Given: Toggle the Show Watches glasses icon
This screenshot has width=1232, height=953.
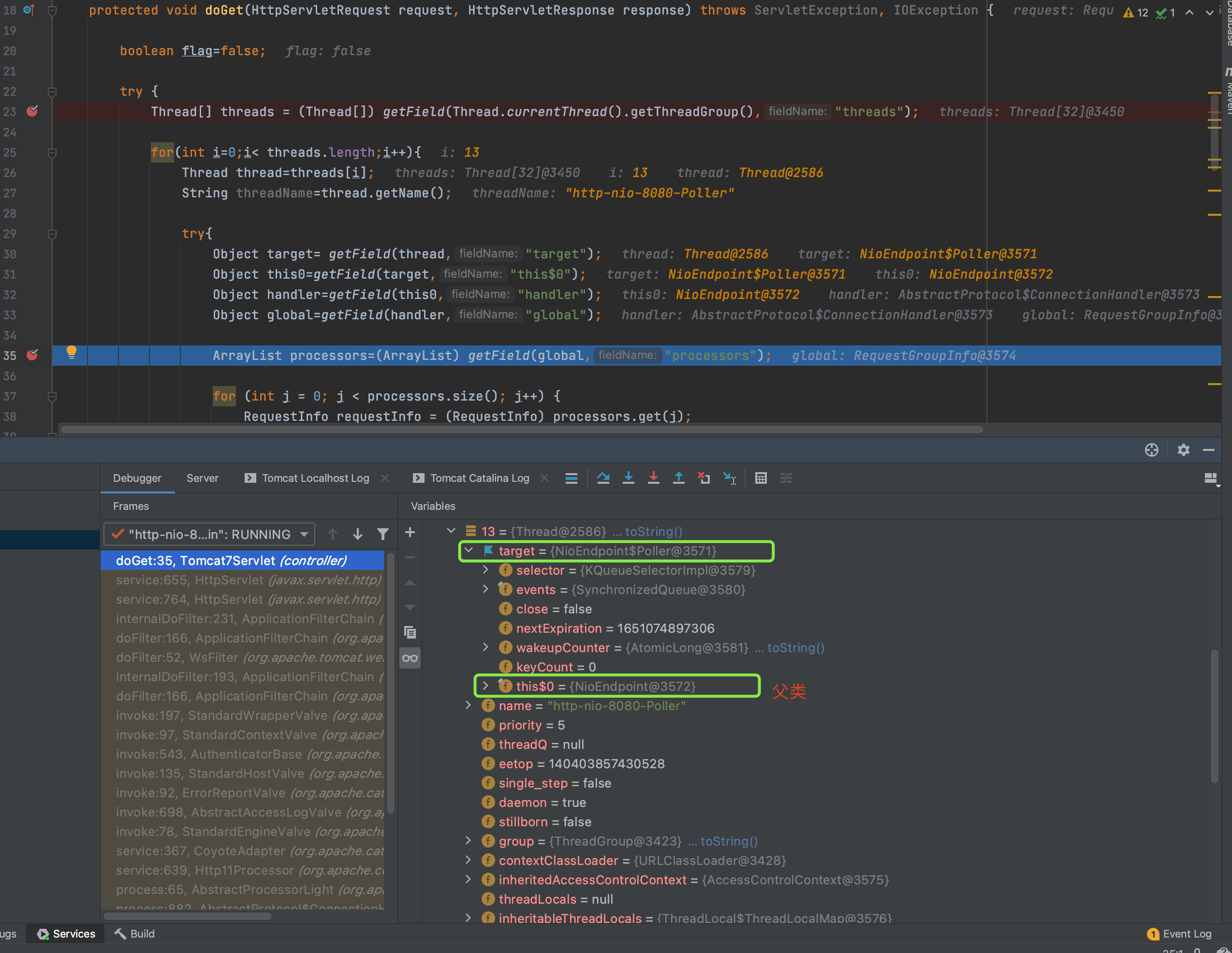Looking at the screenshot, I should pyautogui.click(x=410, y=658).
